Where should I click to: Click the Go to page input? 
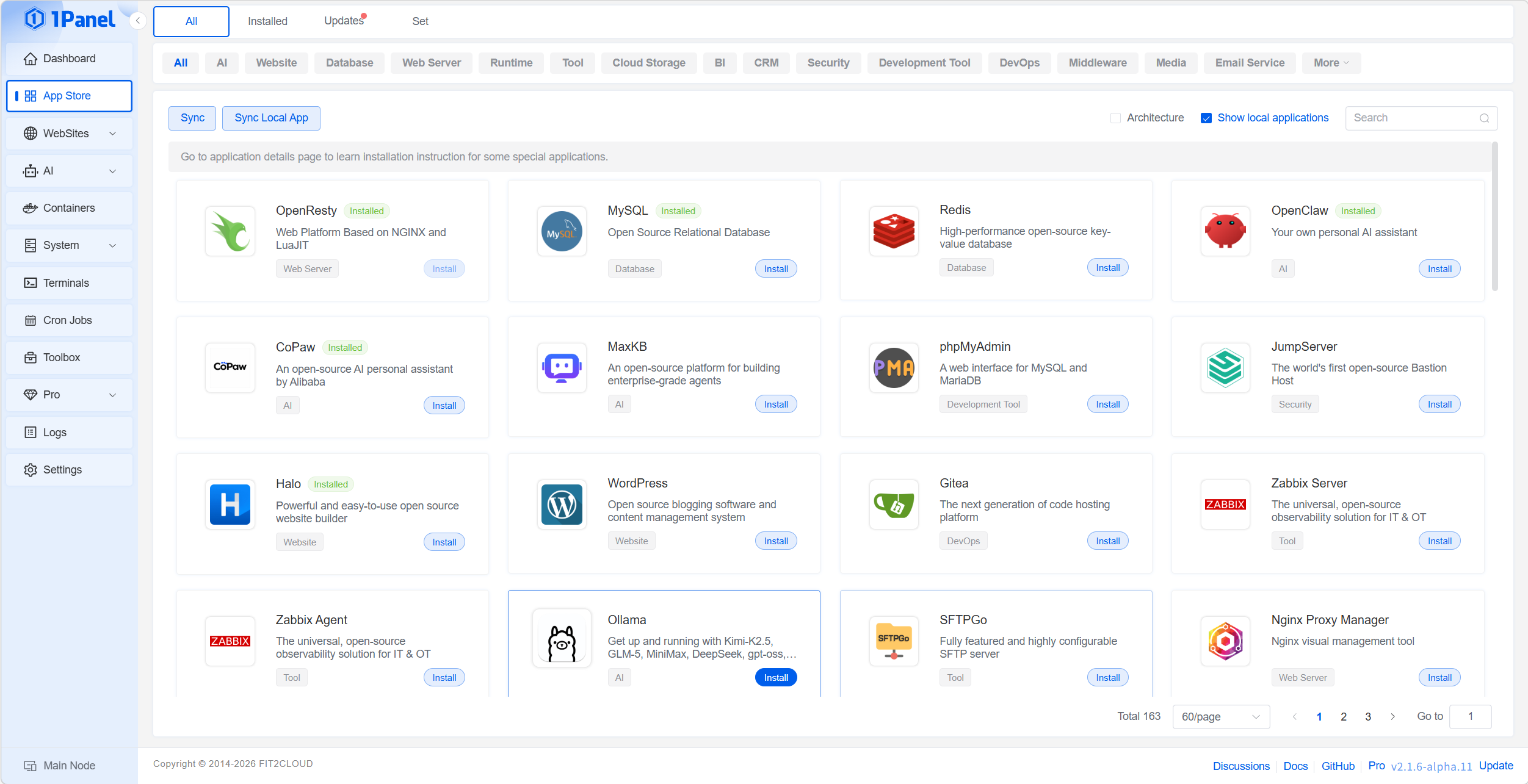click(x=1470, y=716)
